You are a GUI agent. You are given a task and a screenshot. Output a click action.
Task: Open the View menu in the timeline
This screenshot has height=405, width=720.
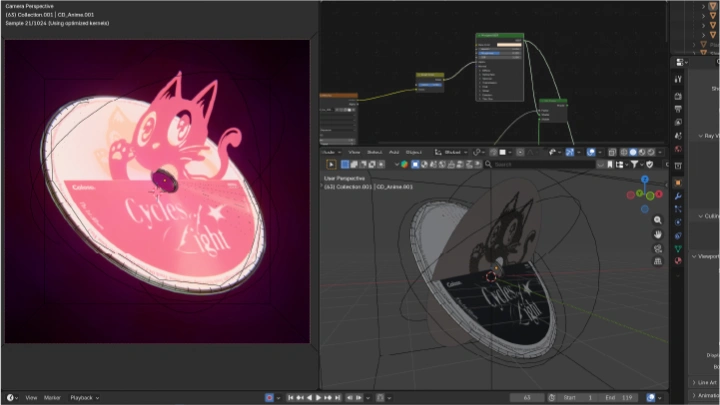pos(32,398)
